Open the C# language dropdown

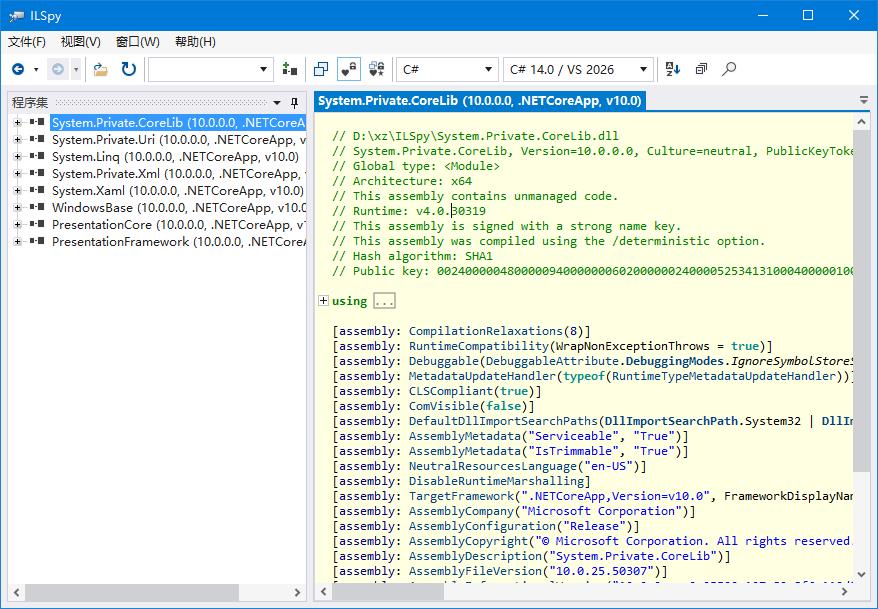point(447,70)
